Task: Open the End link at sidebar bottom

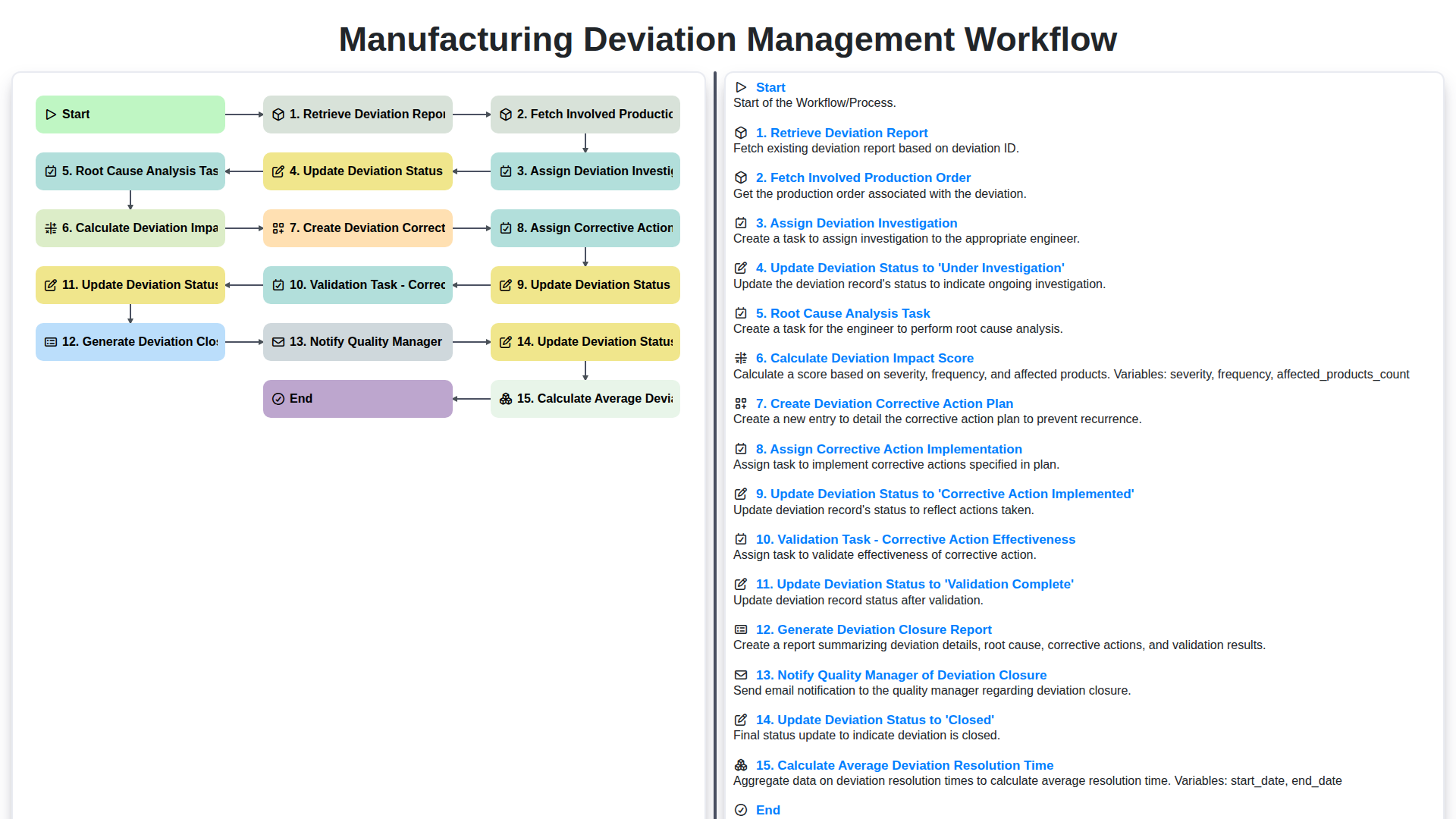Action: pyautogui.click(x=767, y=810)
